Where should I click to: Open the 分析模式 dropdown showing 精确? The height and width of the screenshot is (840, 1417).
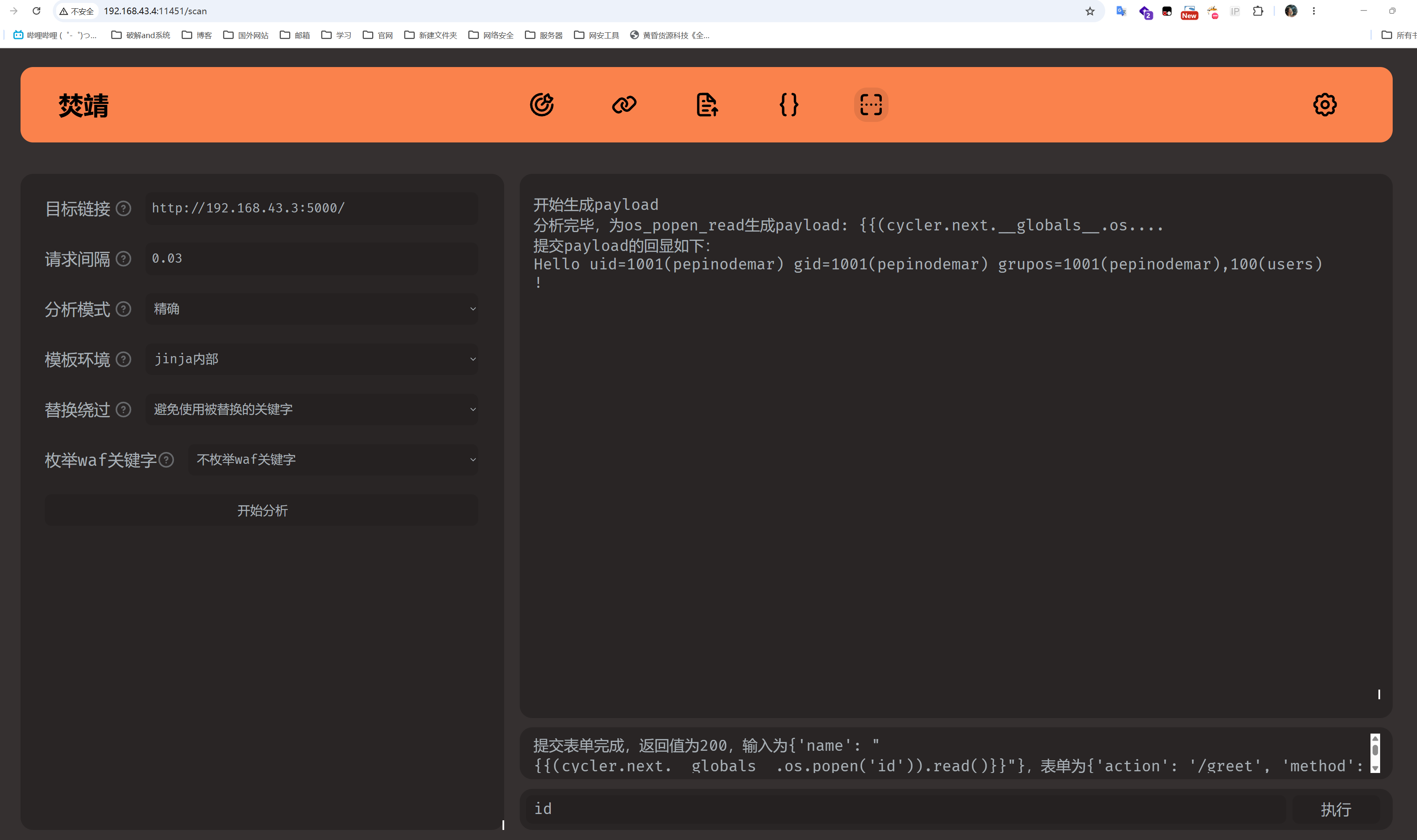point(312,309)
